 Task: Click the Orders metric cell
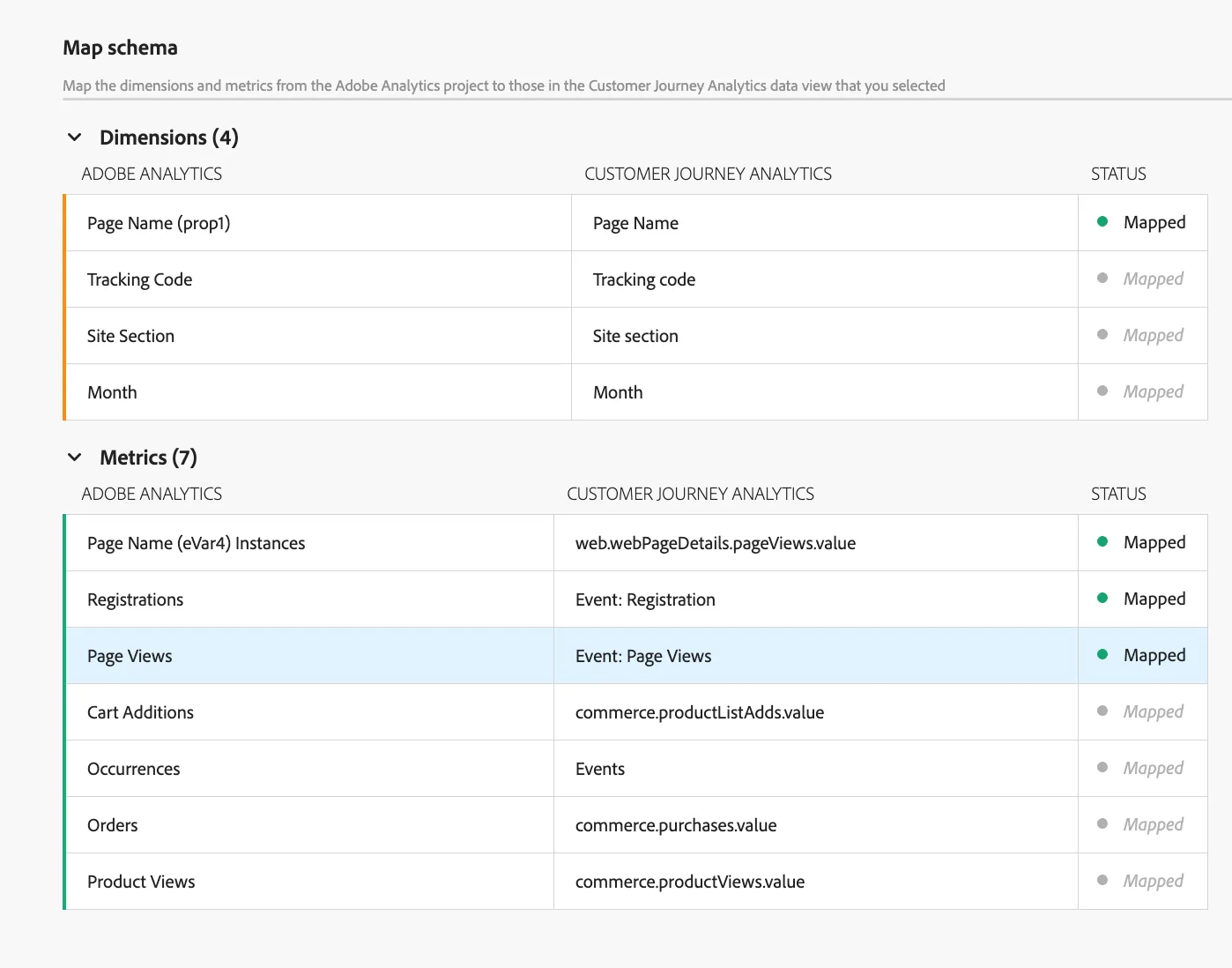[309, 825]
